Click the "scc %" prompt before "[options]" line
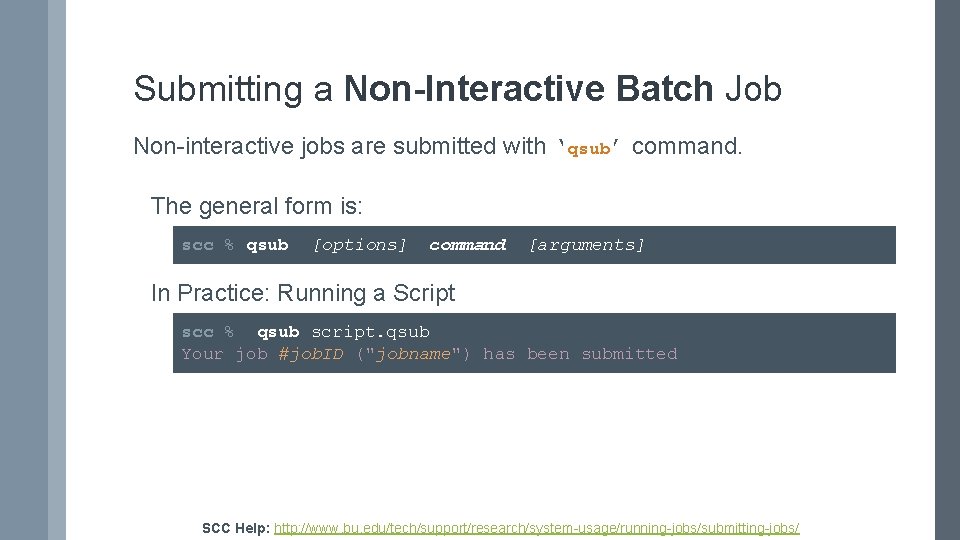The width and height of the screenshot is (960, 540). 207,245
